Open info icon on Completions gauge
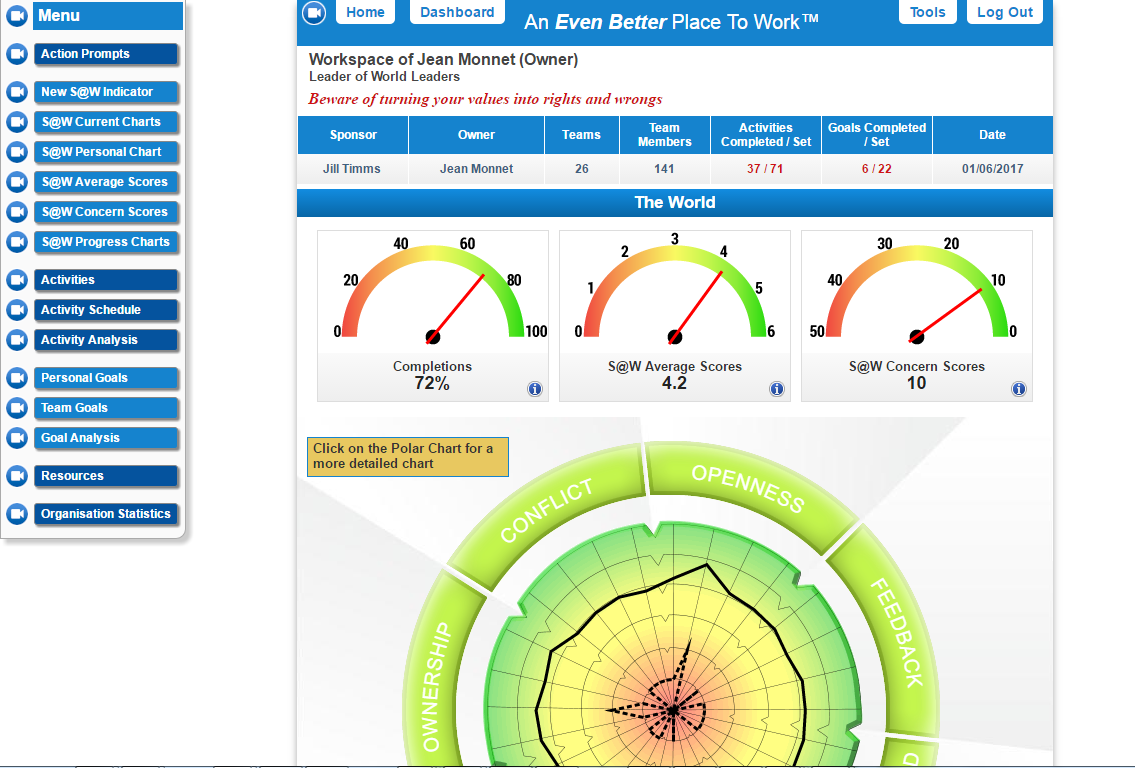The height and width of the screenshot is (768, 1135). (x=535, y=389)
